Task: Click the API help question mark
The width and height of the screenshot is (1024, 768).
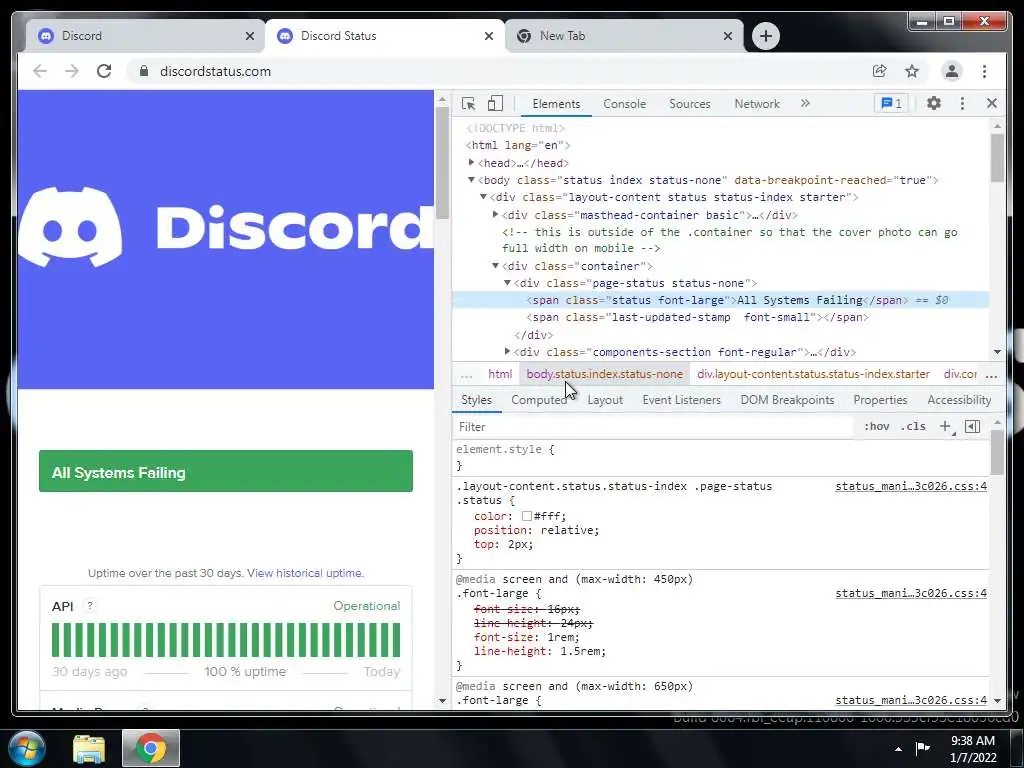Action: 90,605
